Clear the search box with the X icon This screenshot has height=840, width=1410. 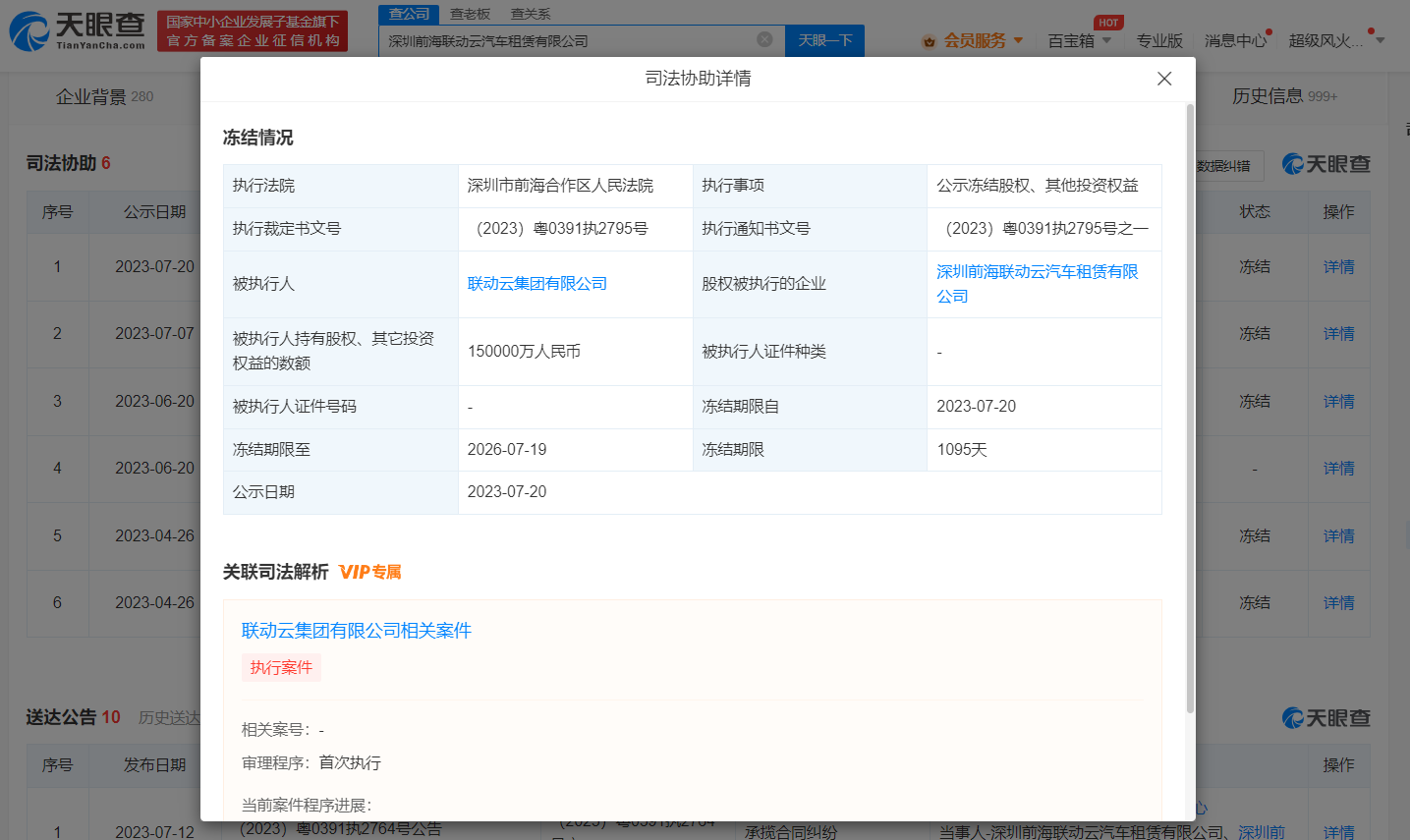pyautogui.click(x=765, y=37)
